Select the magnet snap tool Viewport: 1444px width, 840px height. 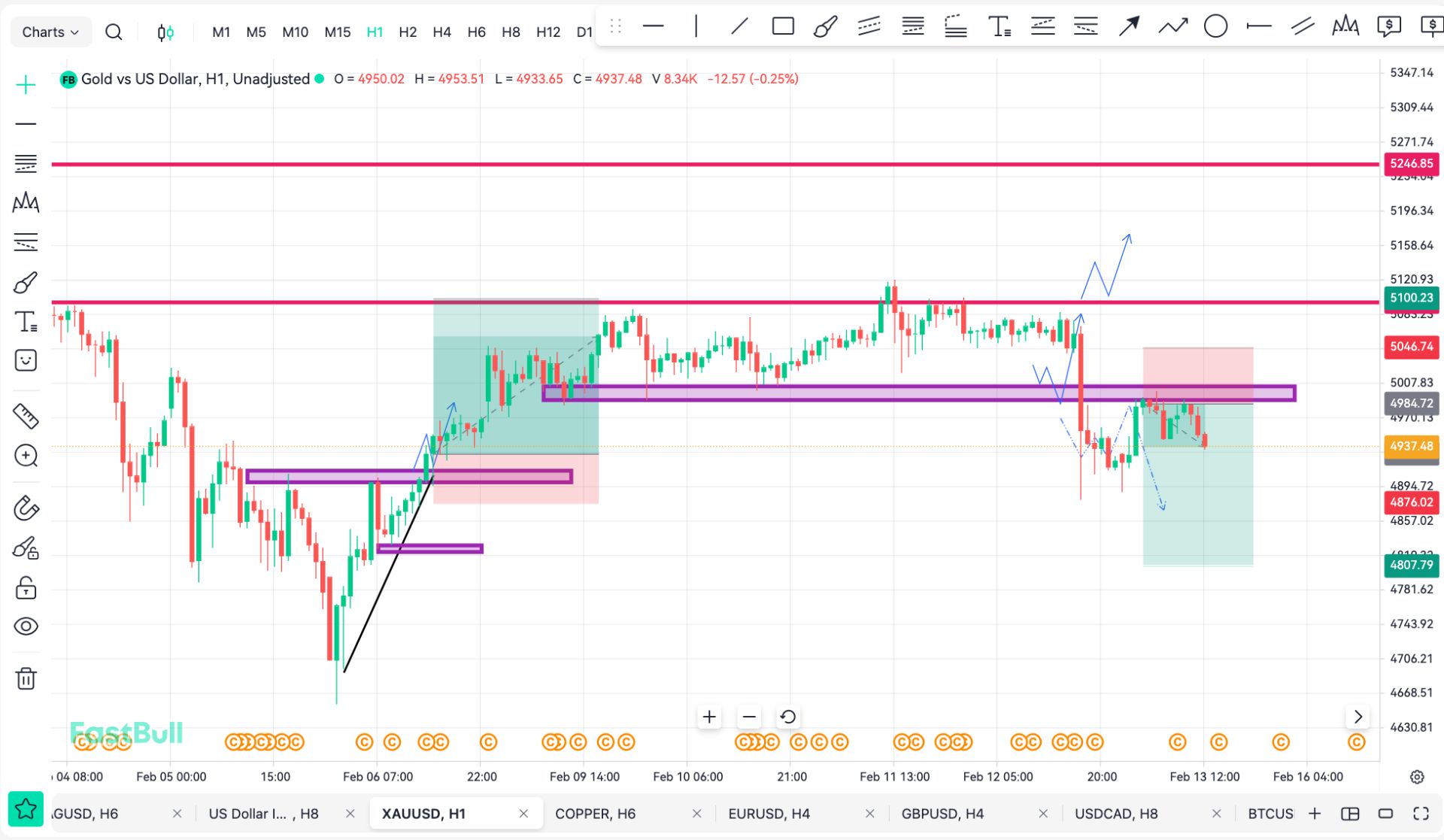point(26,508)
